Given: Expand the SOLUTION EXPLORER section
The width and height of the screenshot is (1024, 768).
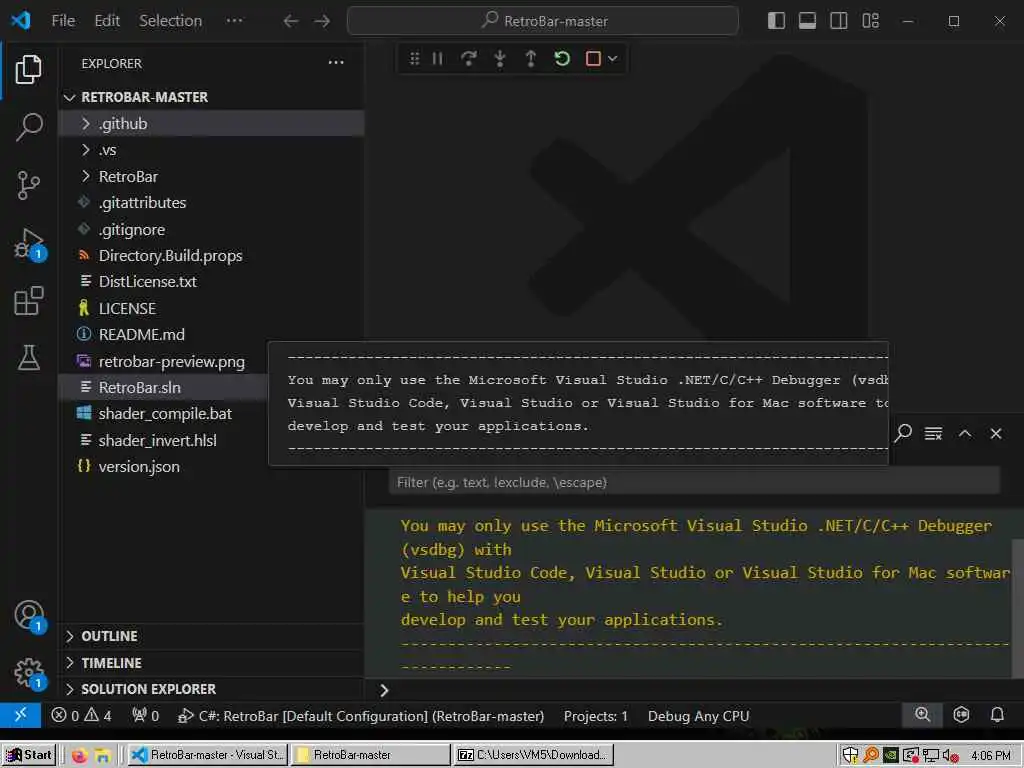Looking at the screenshot, I should click(211, 689).
